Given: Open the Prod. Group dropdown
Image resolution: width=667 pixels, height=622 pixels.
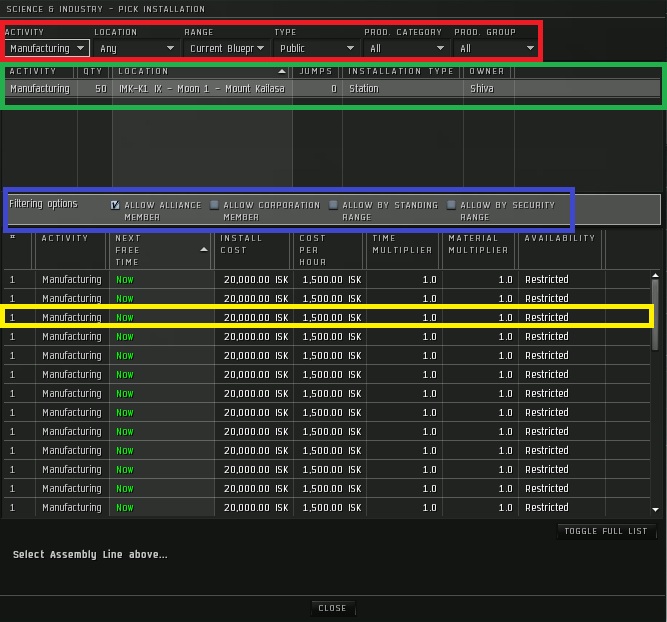Looking at the screenshot, I should click(x=496, y=48).
